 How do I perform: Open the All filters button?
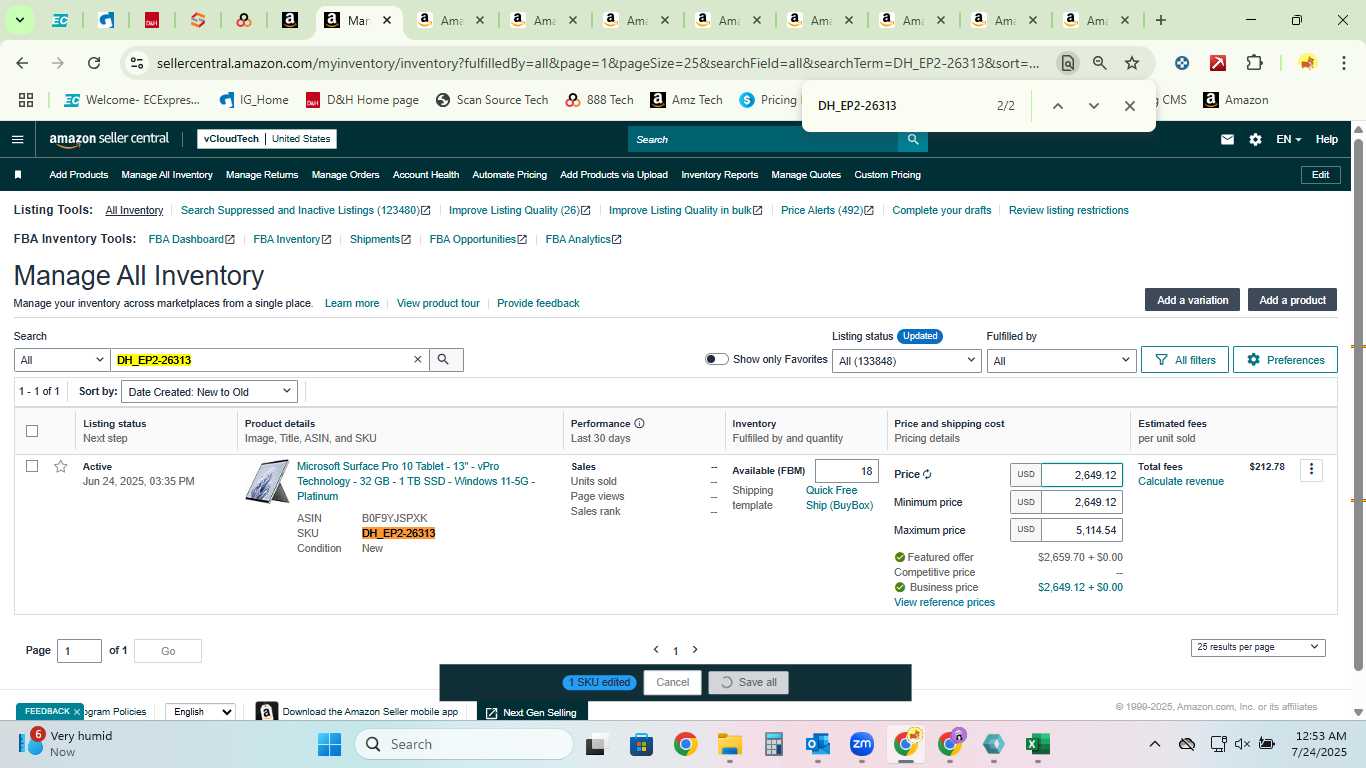[1185, 360]
